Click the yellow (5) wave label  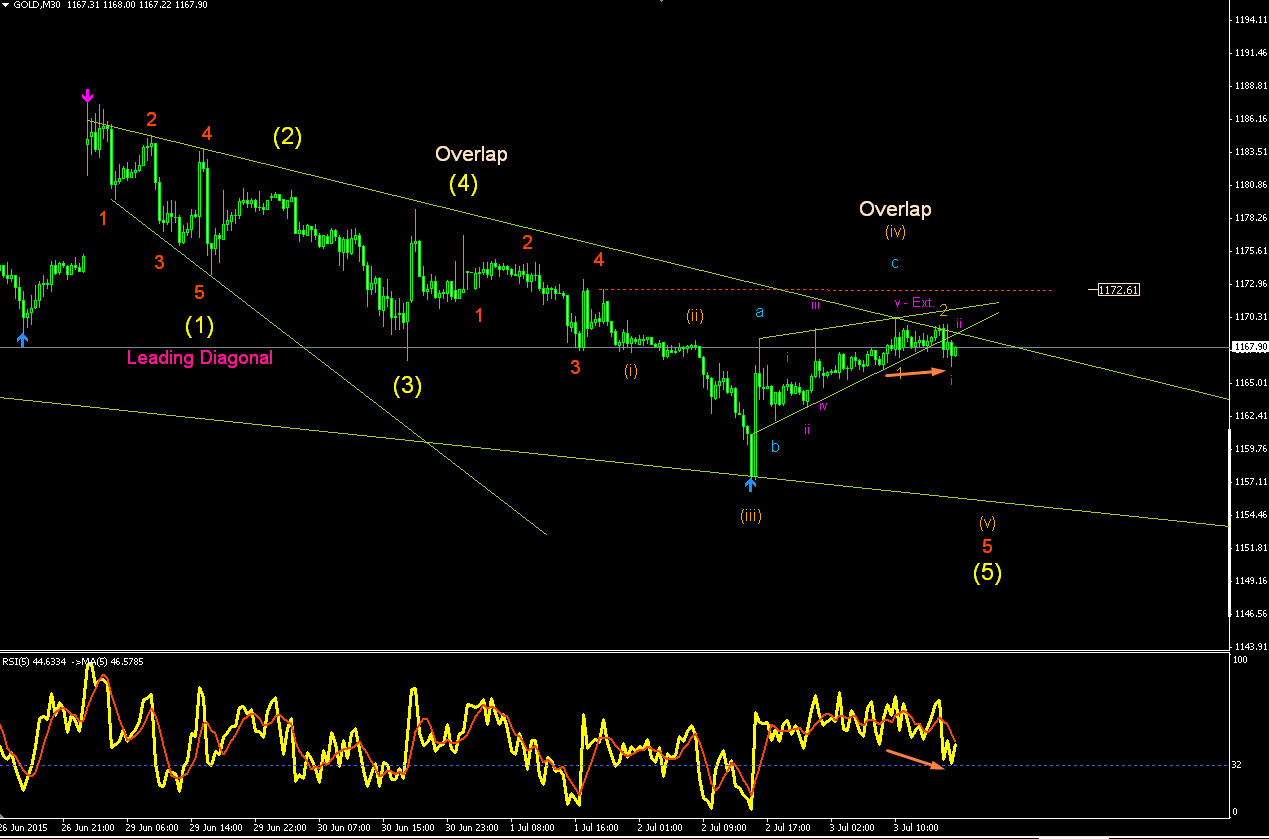click(x=987, y=573)
